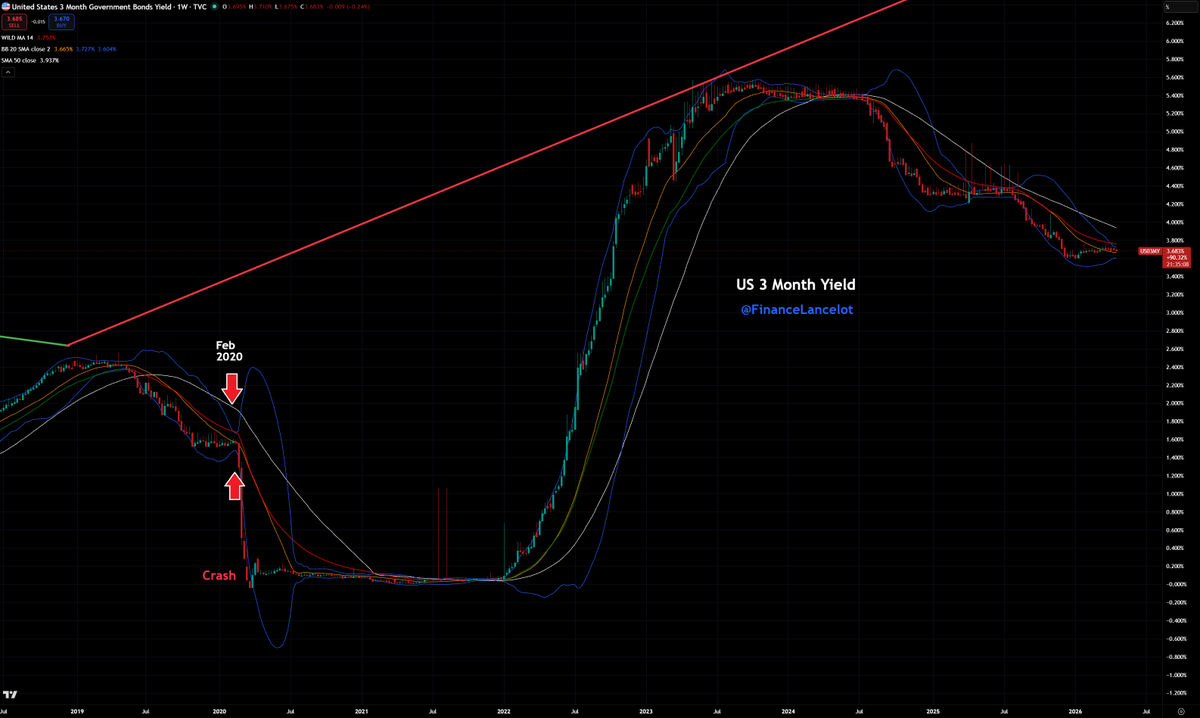Click the red Crash text label
The height and width of the screenshot is (718, 1200).
219,575
